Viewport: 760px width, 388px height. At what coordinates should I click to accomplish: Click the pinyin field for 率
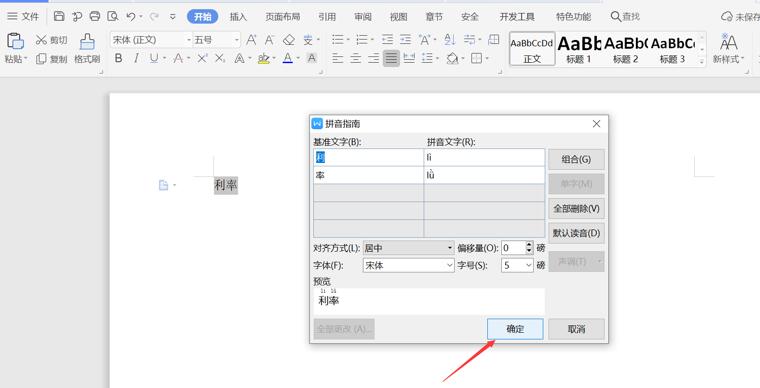(484, 175)
